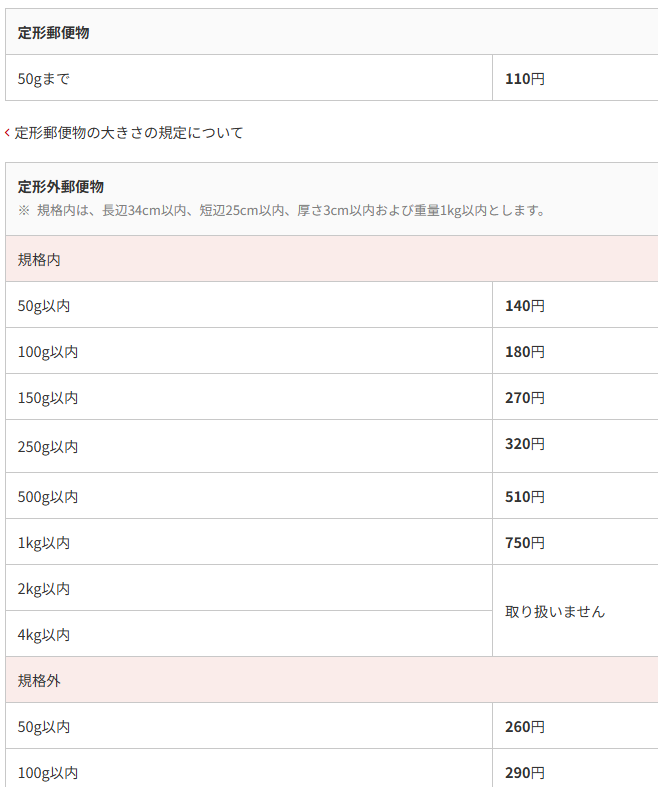
Task: Click the 110円 price cell
Action: click(x=525, y=78)
